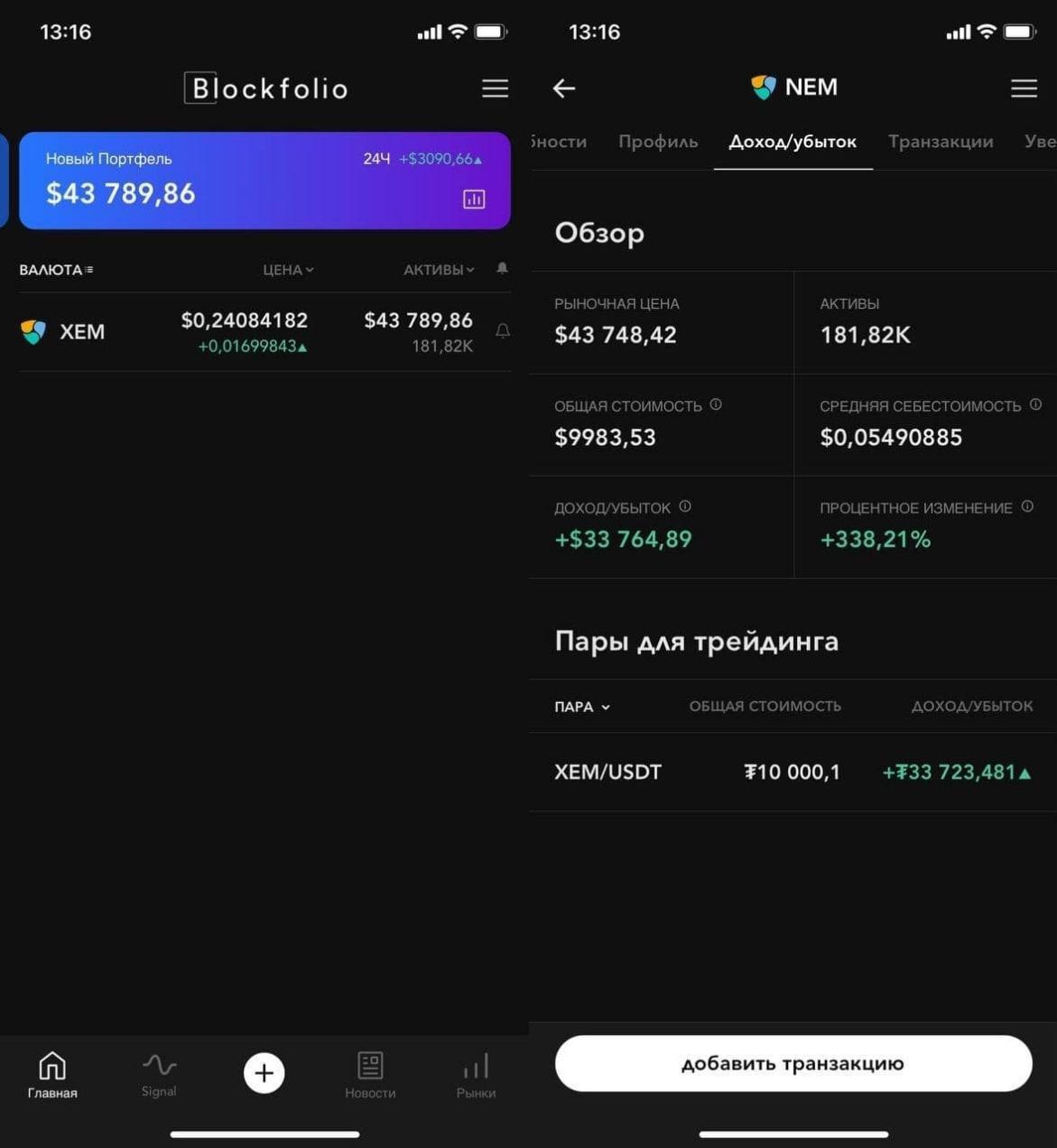This screenshot has width=1057, height=1148.
Task: Tap the +$33 764,89 profit value
Action: point(623,540)
